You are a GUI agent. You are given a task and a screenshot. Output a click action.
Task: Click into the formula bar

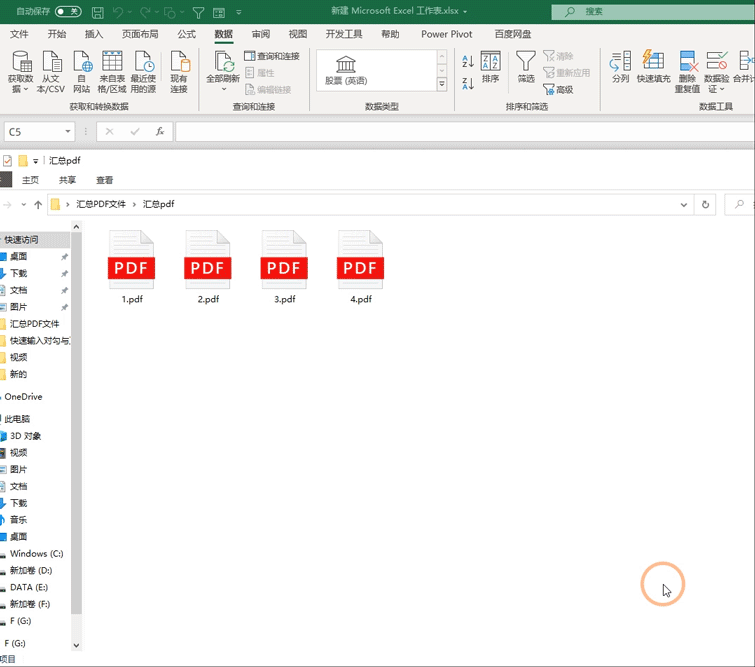pos(465,131)
